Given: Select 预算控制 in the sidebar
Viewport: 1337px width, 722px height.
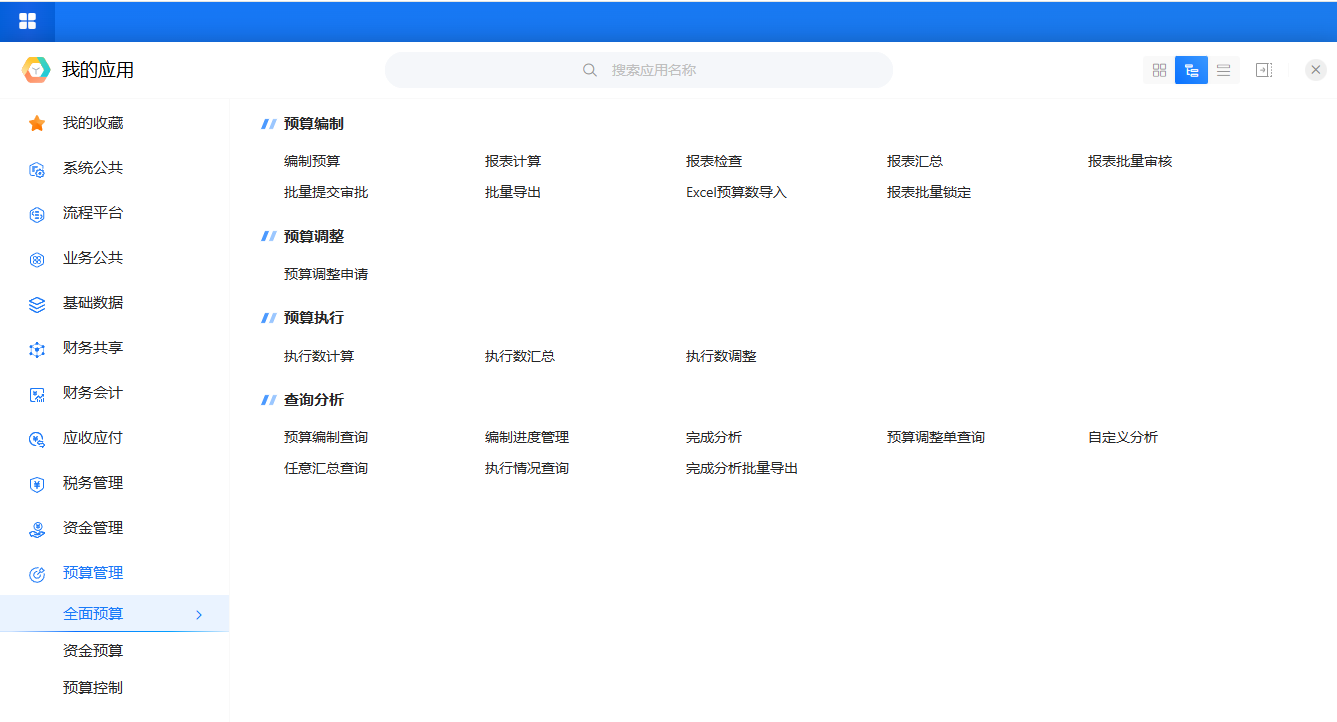Looking at the screenshot, I should [93, 688].
